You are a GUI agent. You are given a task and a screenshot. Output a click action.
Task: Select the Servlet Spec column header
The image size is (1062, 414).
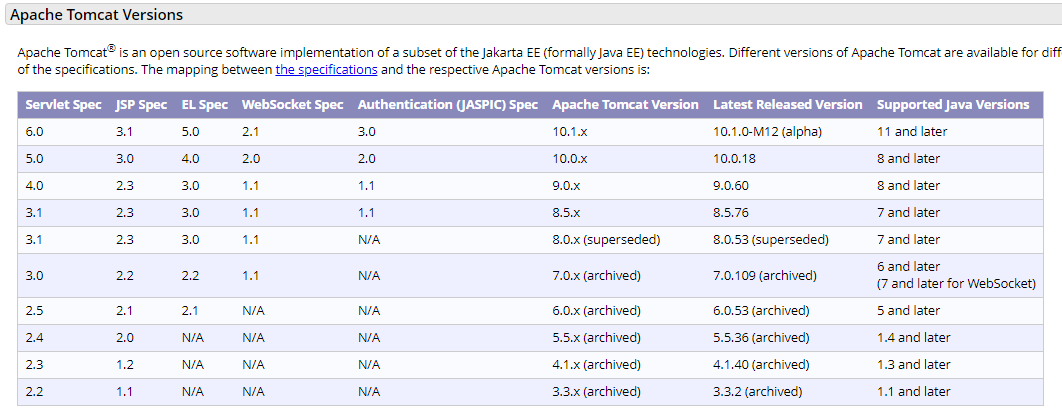[65, 105]
